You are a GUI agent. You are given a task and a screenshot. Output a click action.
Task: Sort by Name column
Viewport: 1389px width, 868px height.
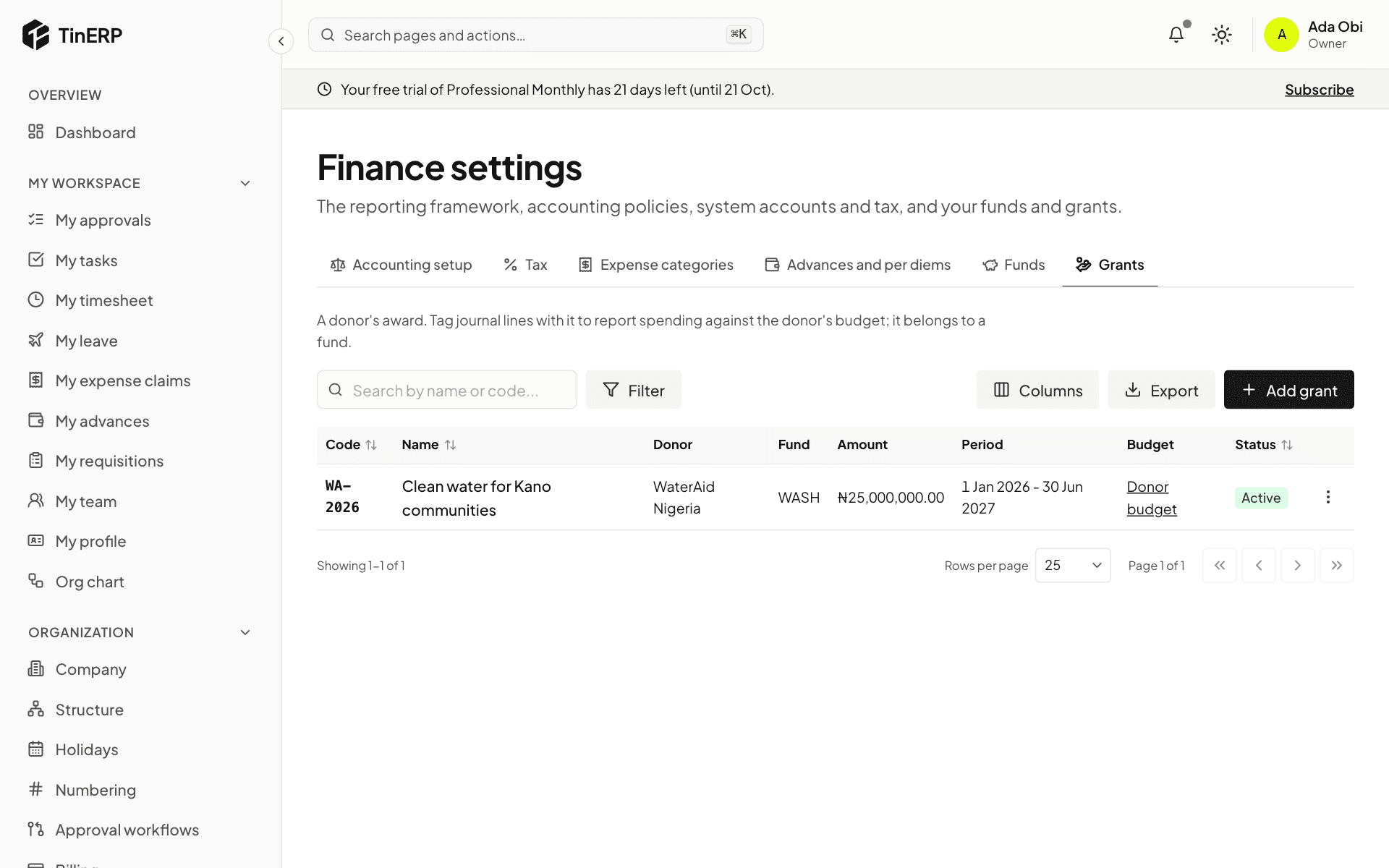429,445
